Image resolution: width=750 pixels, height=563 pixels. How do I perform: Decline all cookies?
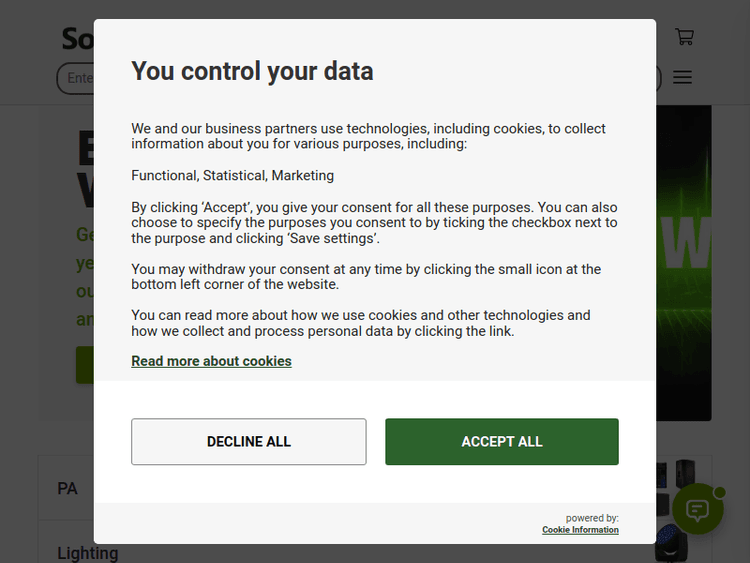tap(249, 441)
